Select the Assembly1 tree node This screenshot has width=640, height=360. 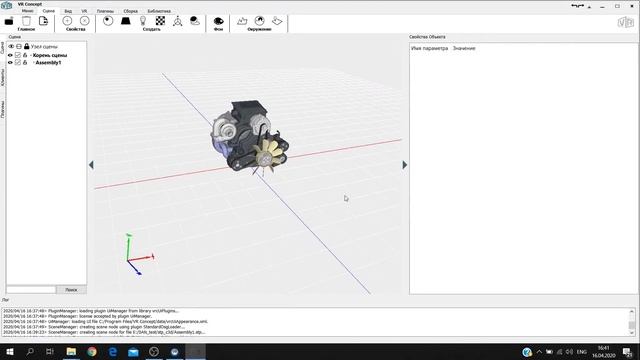point(48,62)
